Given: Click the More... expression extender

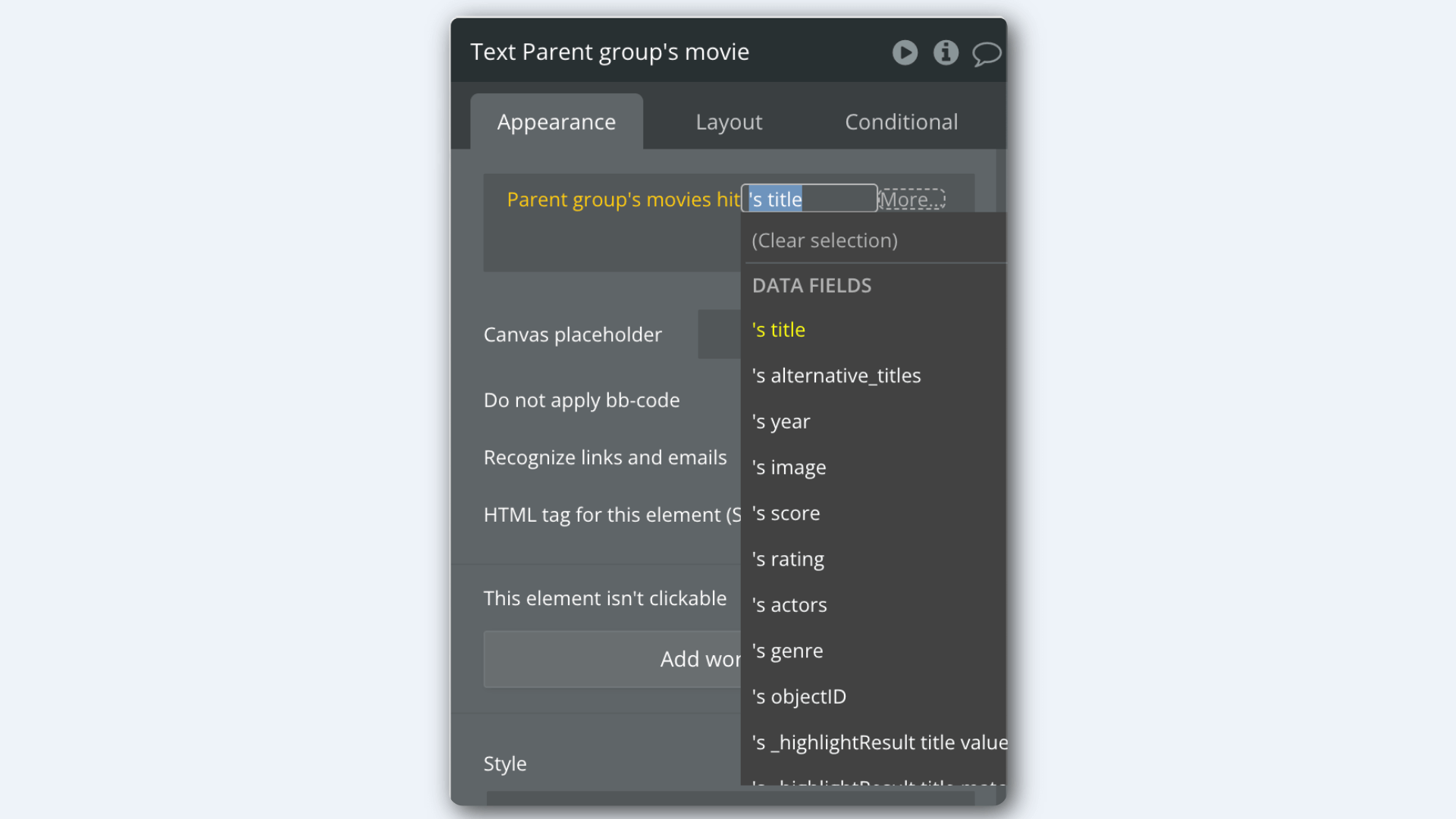Looking at the screenshot, I should (x=912, y=199).
